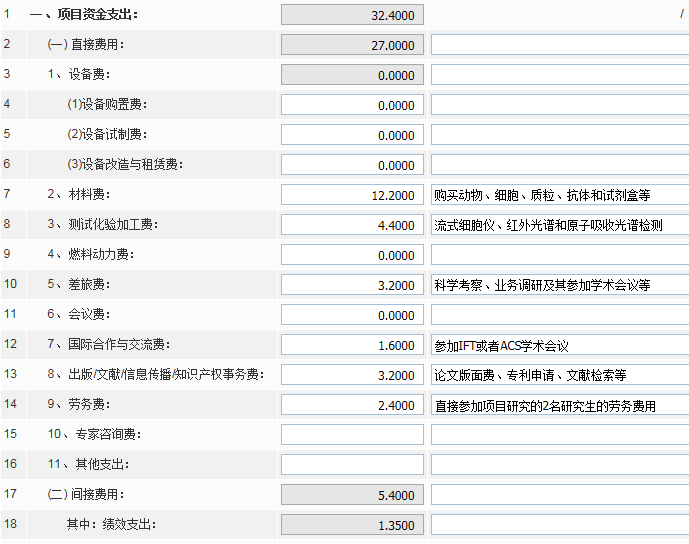Click the label 10、专家咨询费
Image resolution: width=689 pixels, height=544 pixels.
[94, 434]
